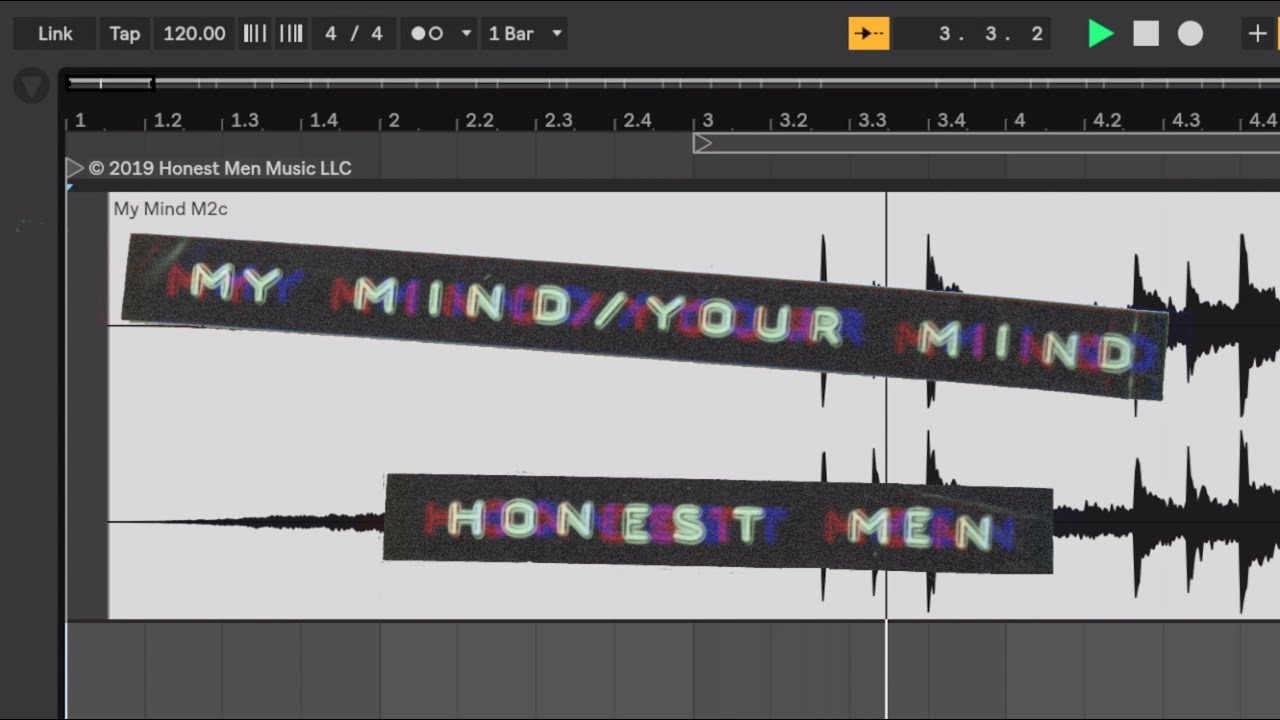Click beat ruler marker 2
The image size is (1280, 720).
point(394,121)
